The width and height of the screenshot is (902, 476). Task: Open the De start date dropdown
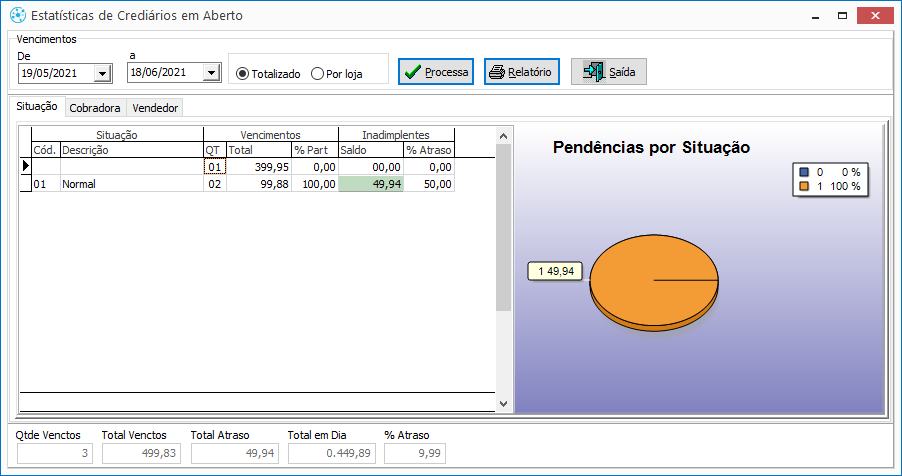tap(103, 74)
